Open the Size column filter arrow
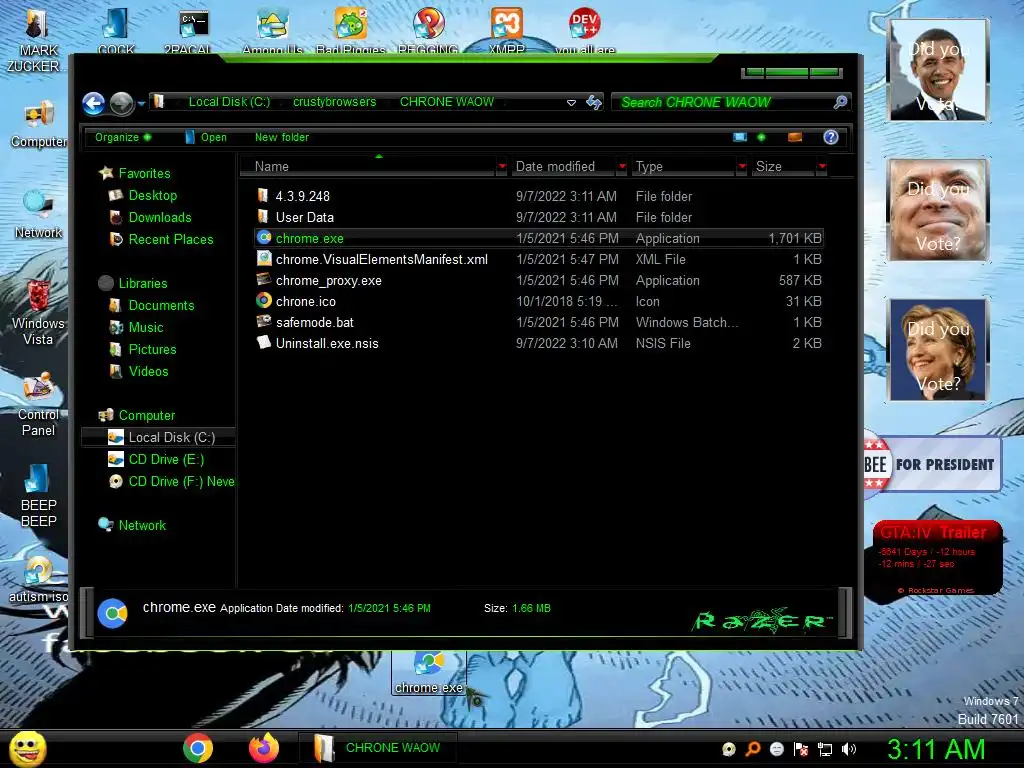 (x=822, y=167)
